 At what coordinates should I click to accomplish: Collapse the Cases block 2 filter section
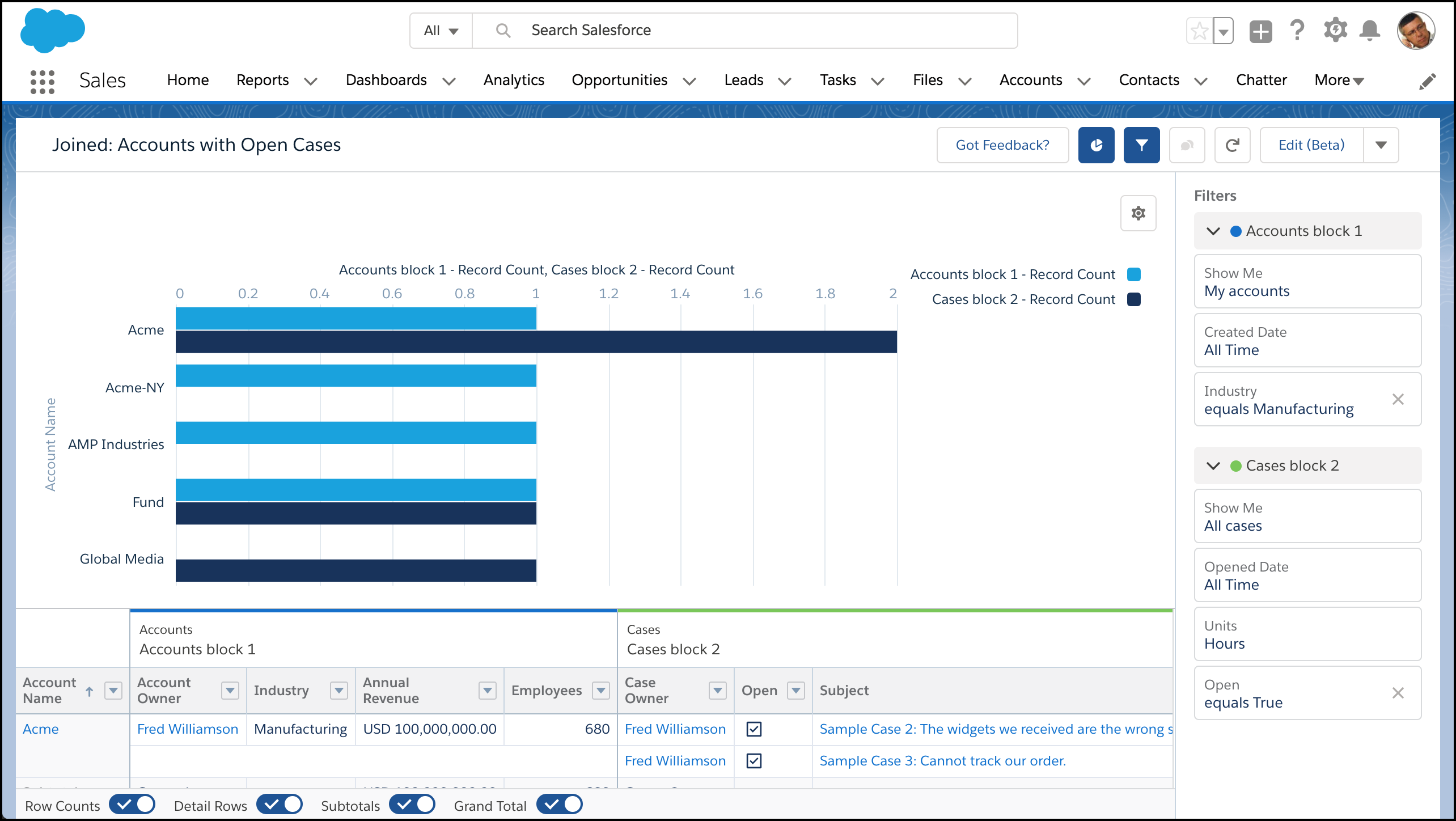1213,466
